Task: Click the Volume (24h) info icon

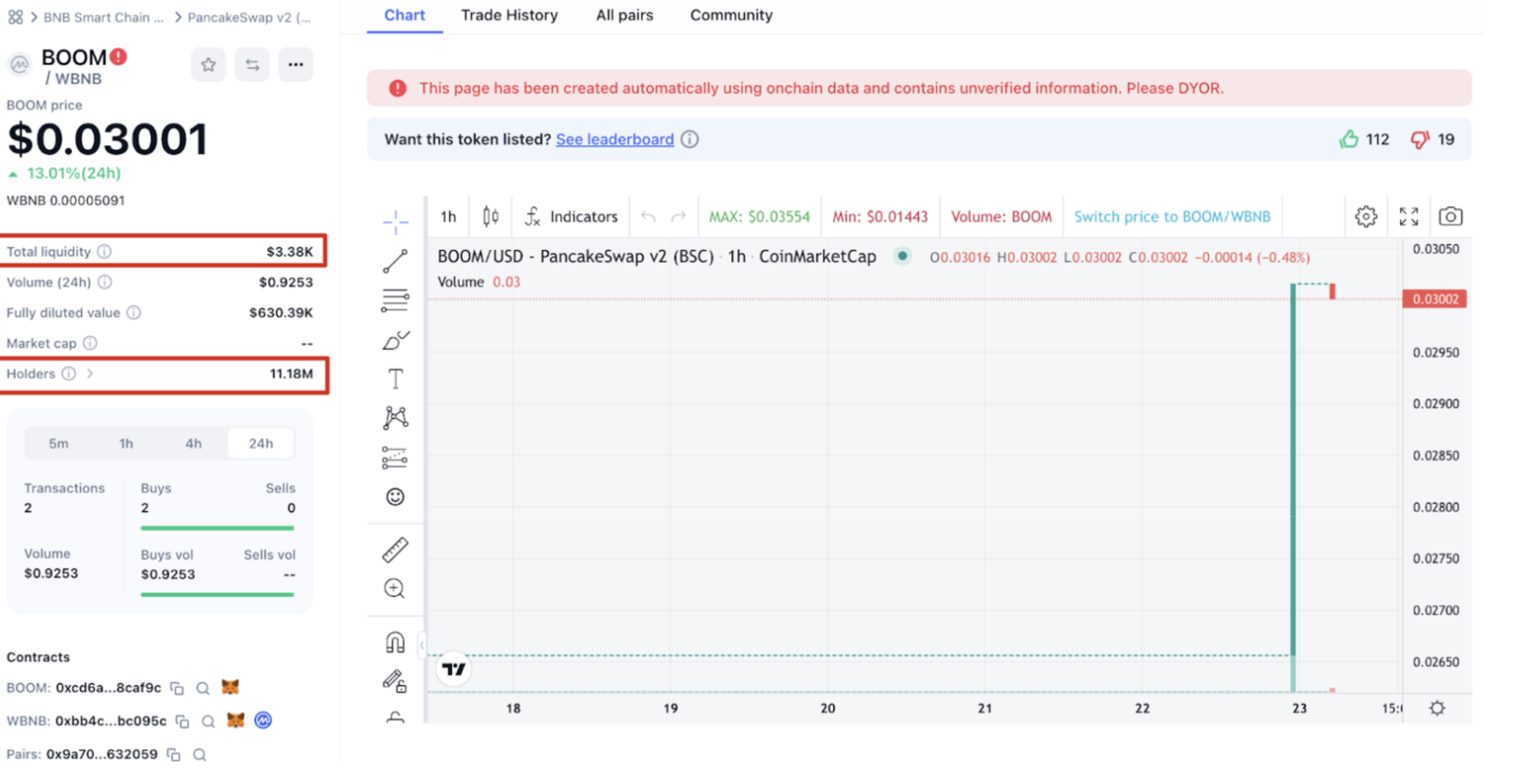Action: (105, 282)
